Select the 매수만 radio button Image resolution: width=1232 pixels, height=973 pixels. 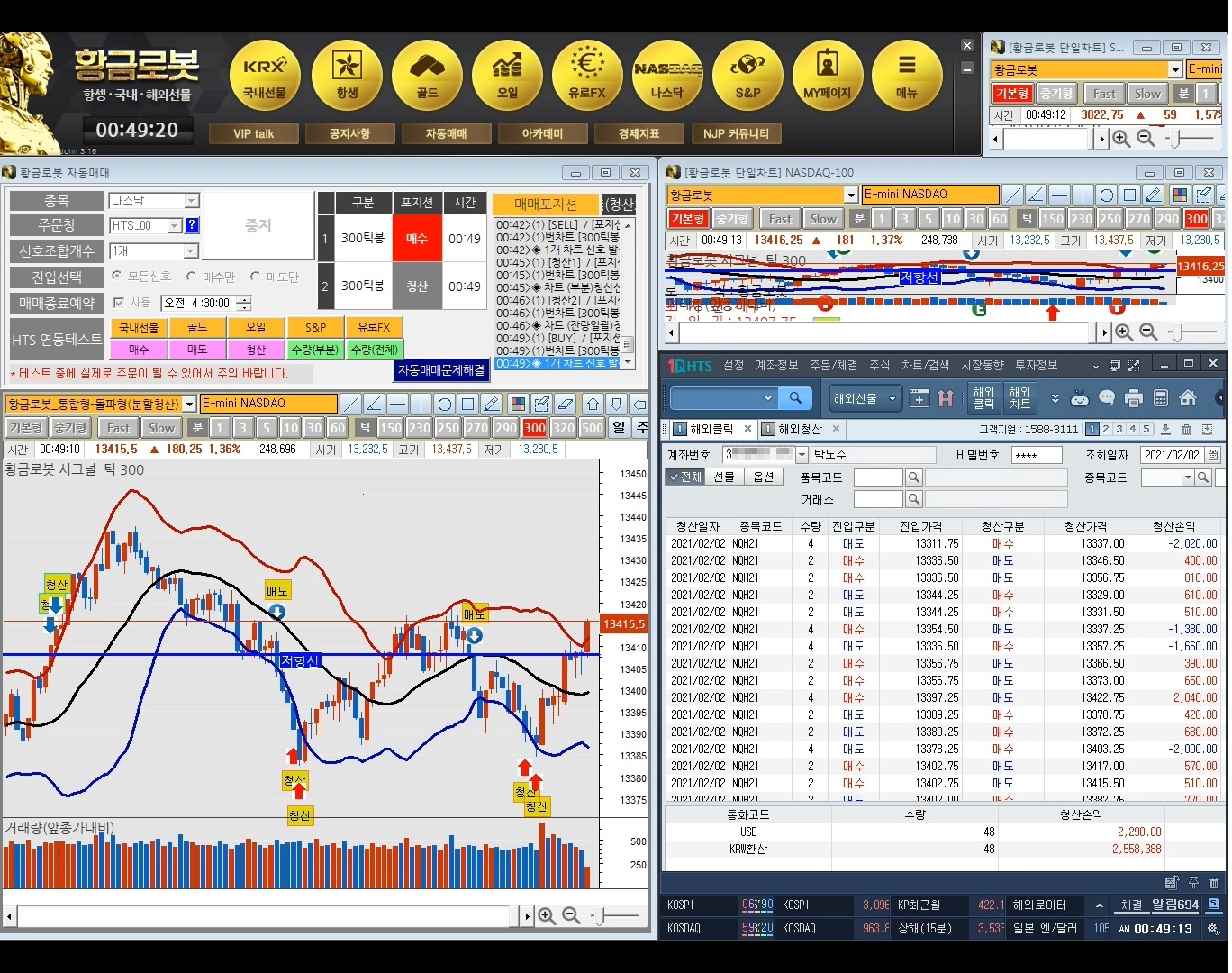point(191,277)
